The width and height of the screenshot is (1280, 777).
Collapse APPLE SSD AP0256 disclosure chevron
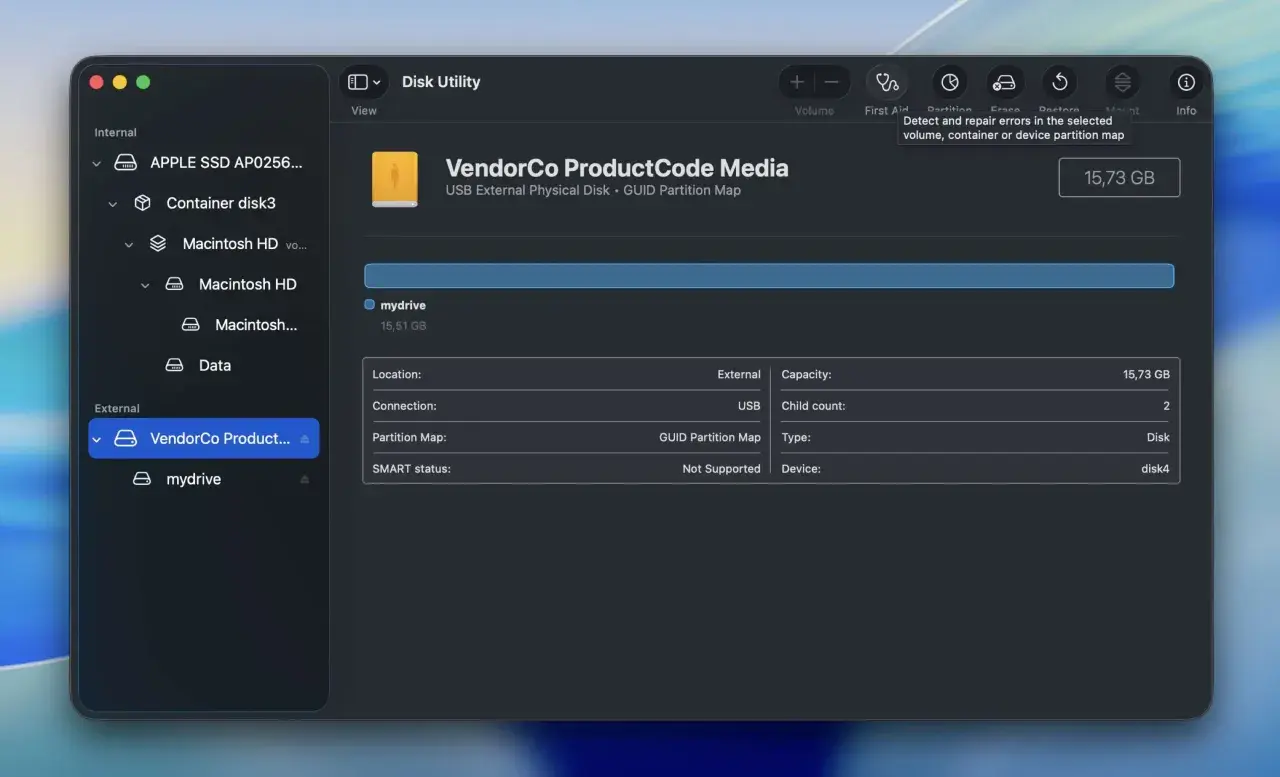pyautogui.click(x=97, y=163)
